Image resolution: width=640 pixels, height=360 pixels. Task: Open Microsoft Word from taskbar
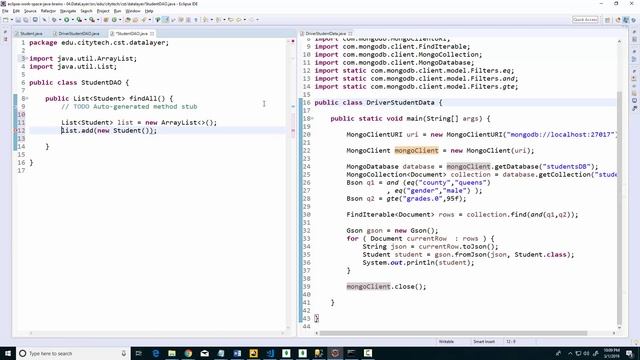(237, 353)
